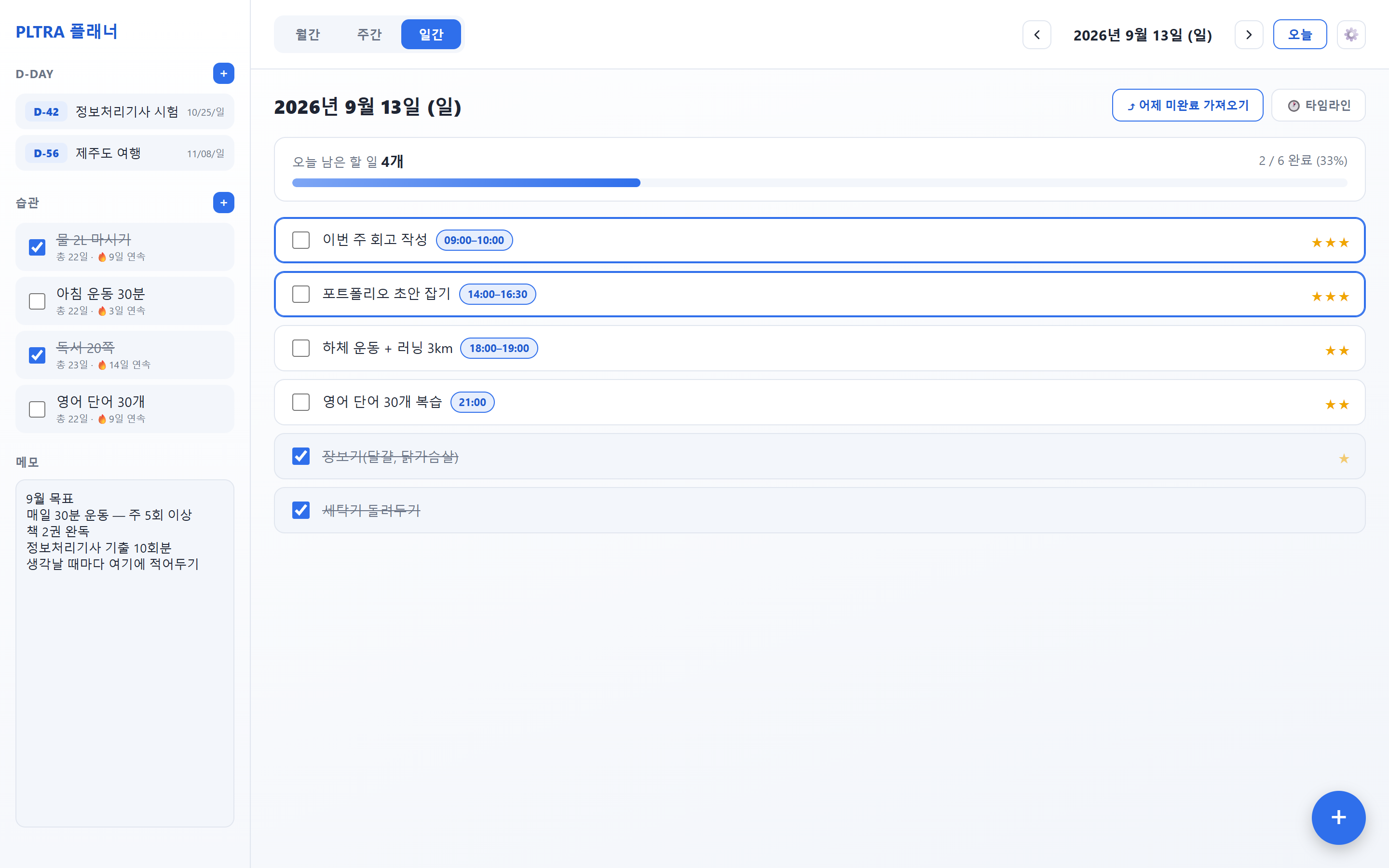Go to previous day arrow
This screenshot has height=868, width=1389.
pyautogui.click(x=1036, y=35)
